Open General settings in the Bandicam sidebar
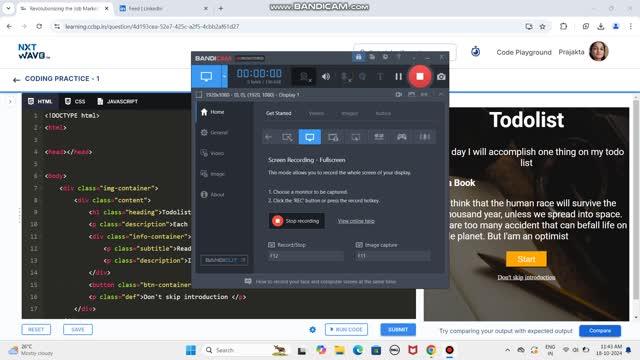640x360 pixels. [x=214, y=132]
